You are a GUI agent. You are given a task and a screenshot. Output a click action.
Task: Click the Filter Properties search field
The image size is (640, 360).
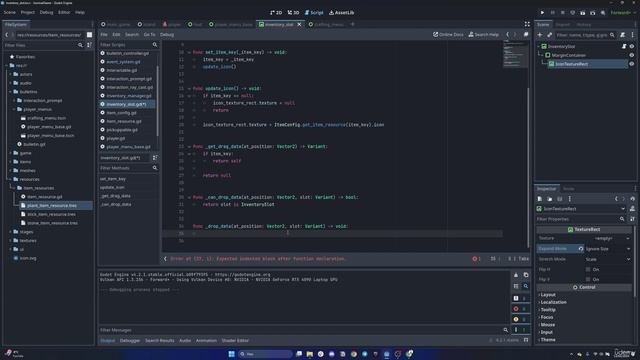coord(580,219)
